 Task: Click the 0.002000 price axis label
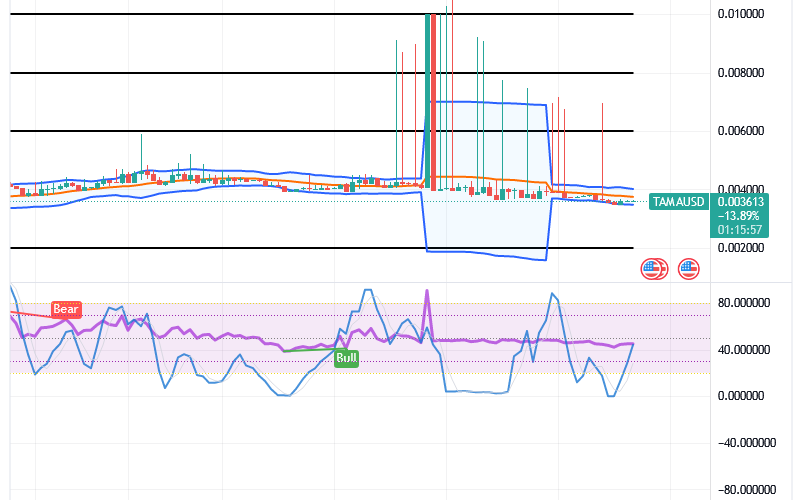741,248
